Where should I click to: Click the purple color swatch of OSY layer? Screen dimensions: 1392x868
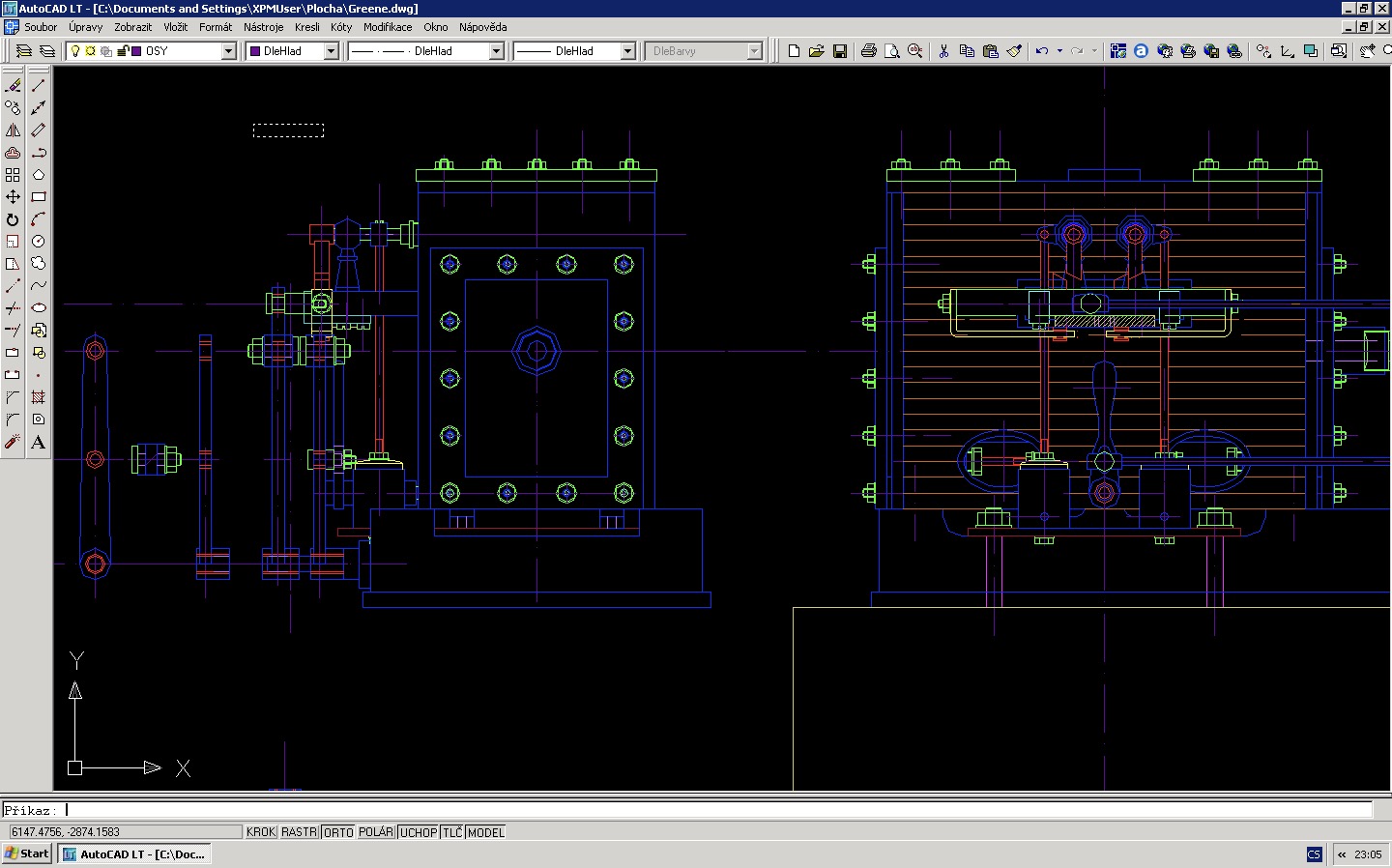click(137, 51)
